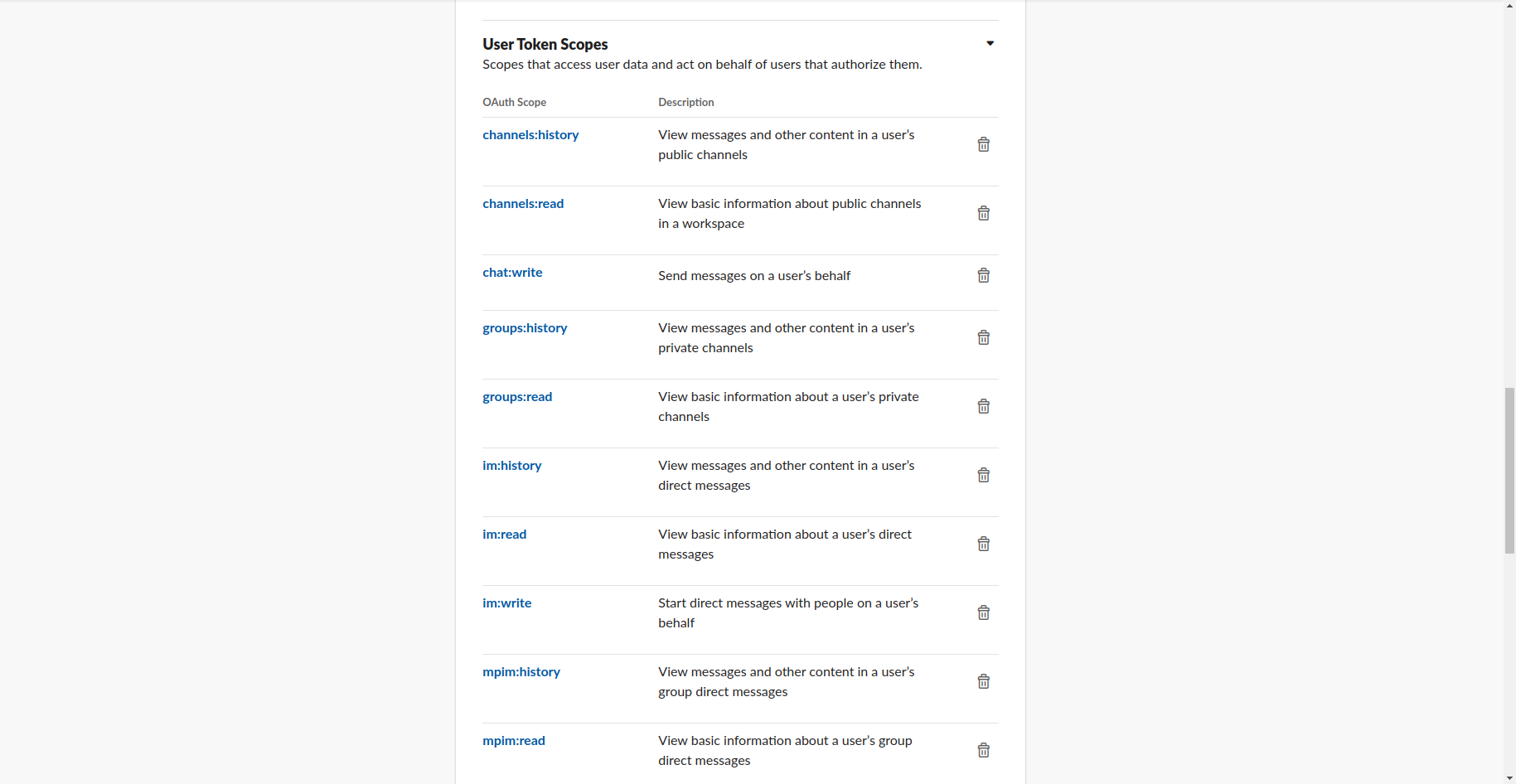1516x784 pixels.
Task: Remove the channels:read scope via trash icon
Action: point(983,214)
